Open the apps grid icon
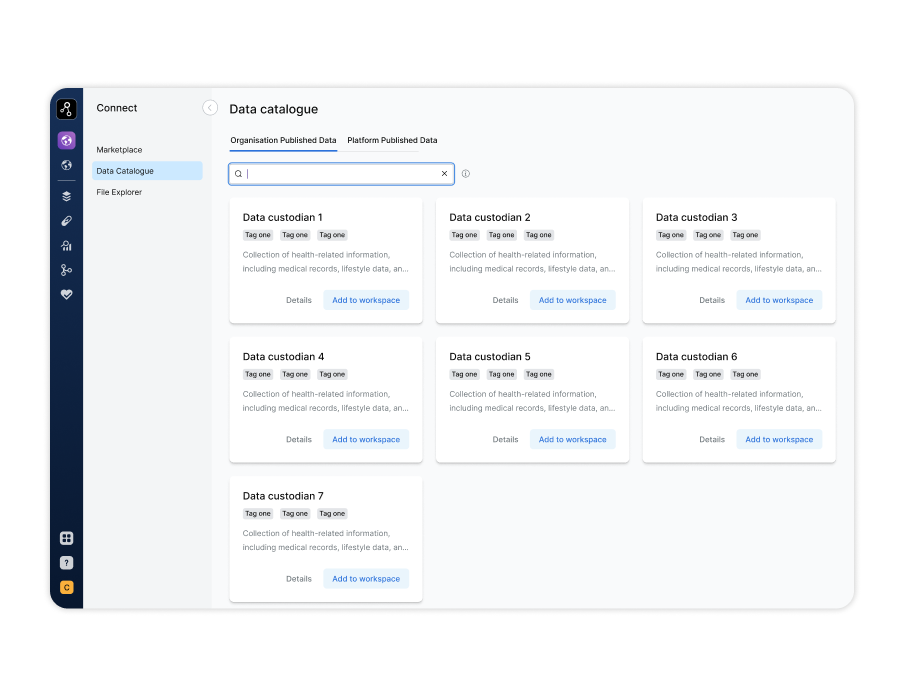 tap(66, 538)
